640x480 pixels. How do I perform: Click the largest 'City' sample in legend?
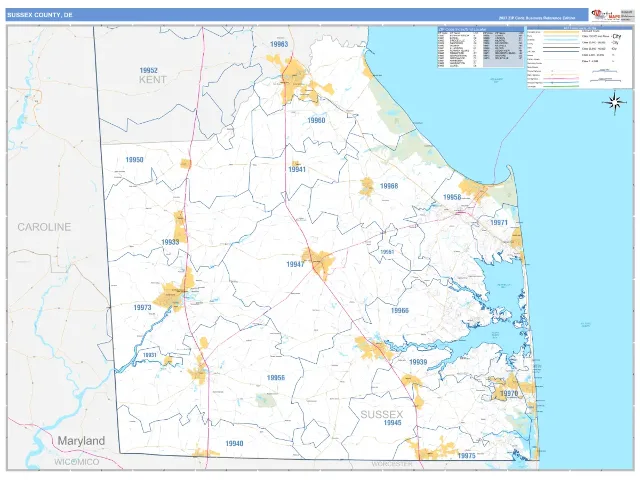point(616,36)
